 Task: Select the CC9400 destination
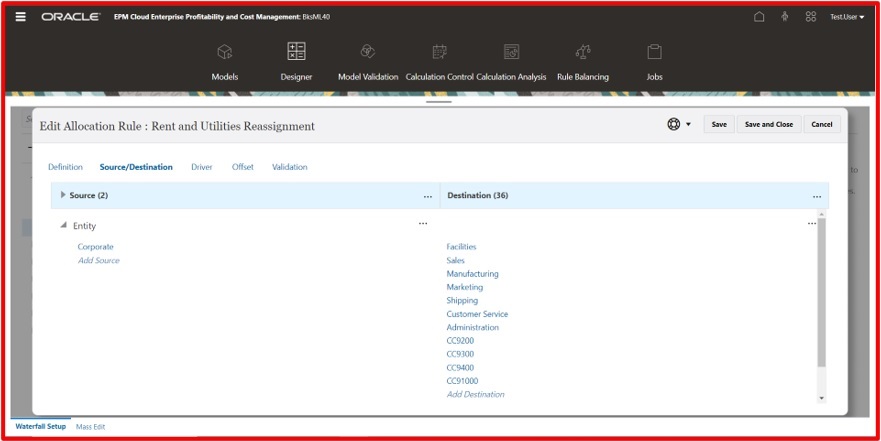(x=460, y=367)
